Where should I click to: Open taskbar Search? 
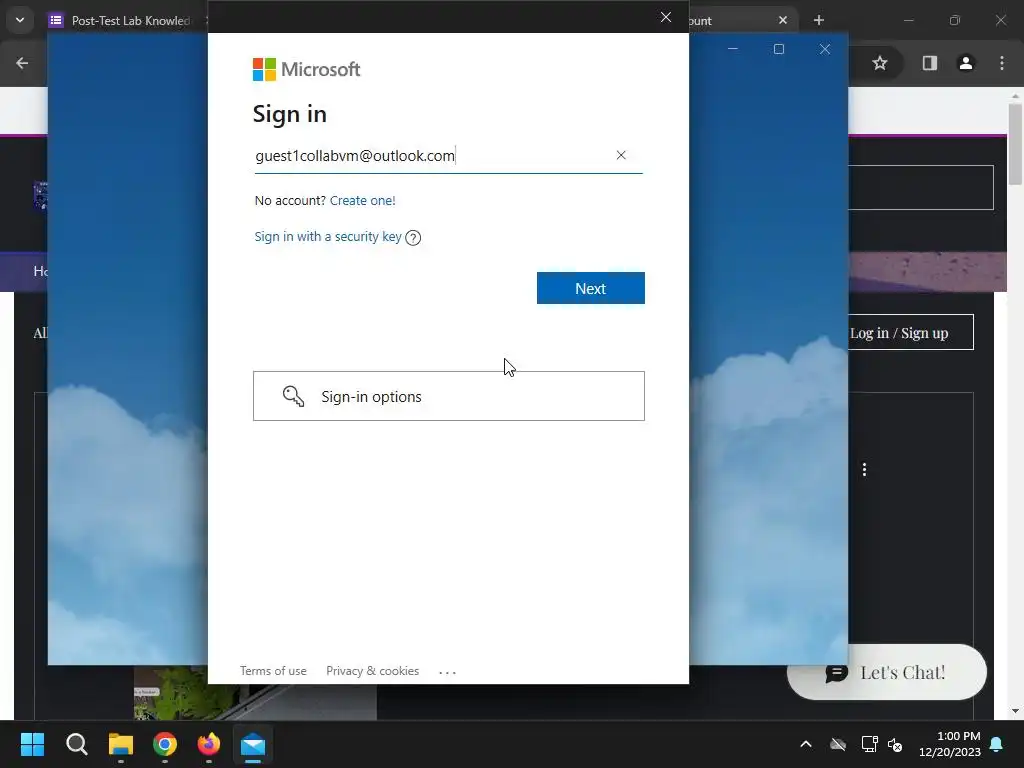point(76,744)
